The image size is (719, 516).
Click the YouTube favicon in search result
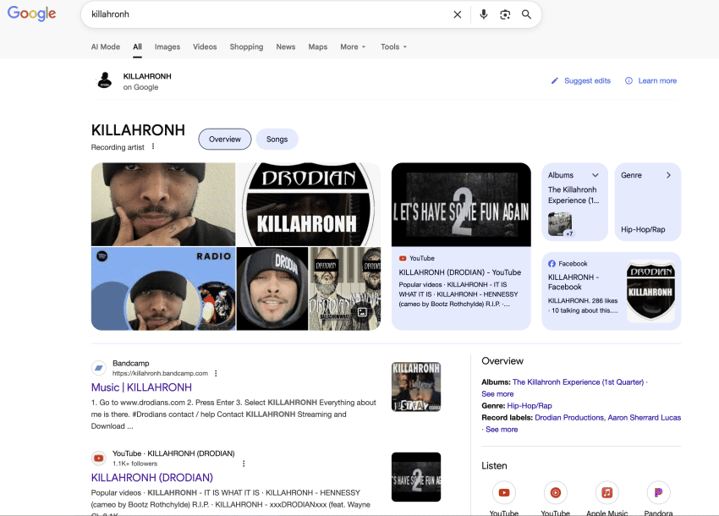[99, 458]
